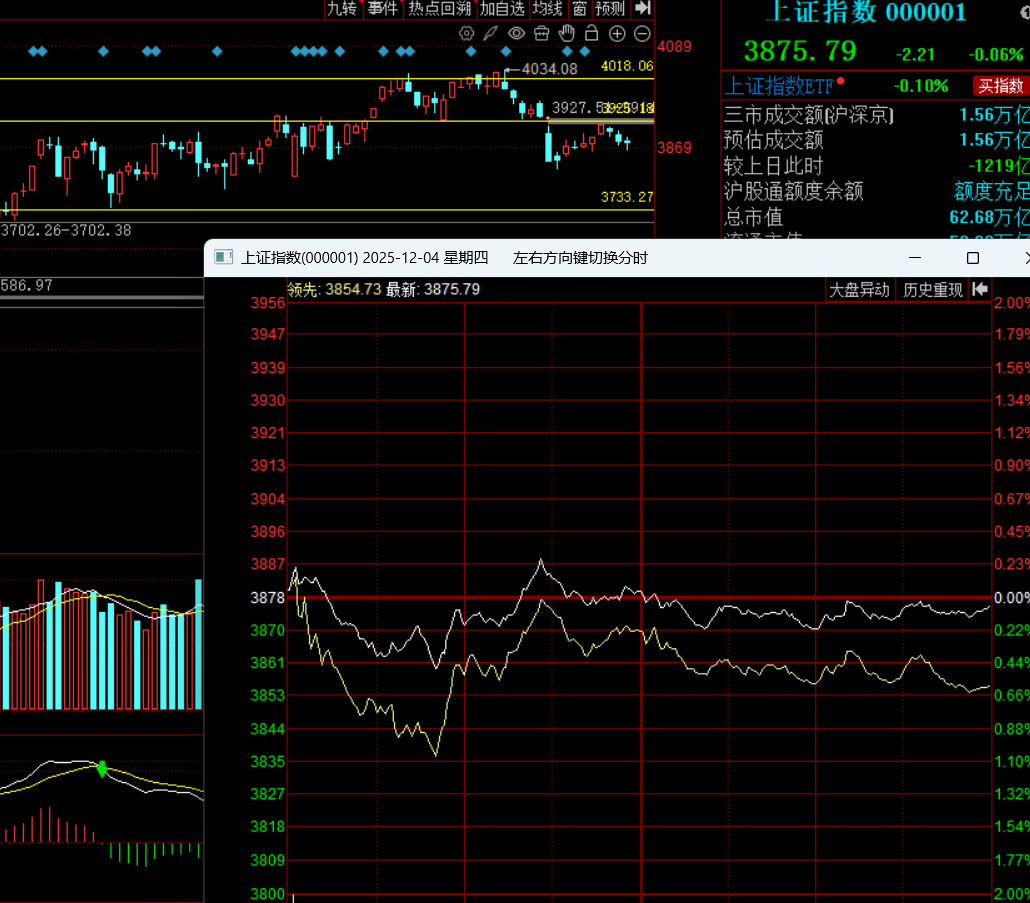The width and height of the screenshot is (1030, 903).
Task: Open the toolbox briefcase icon
Action: click(x=542, y=33)
